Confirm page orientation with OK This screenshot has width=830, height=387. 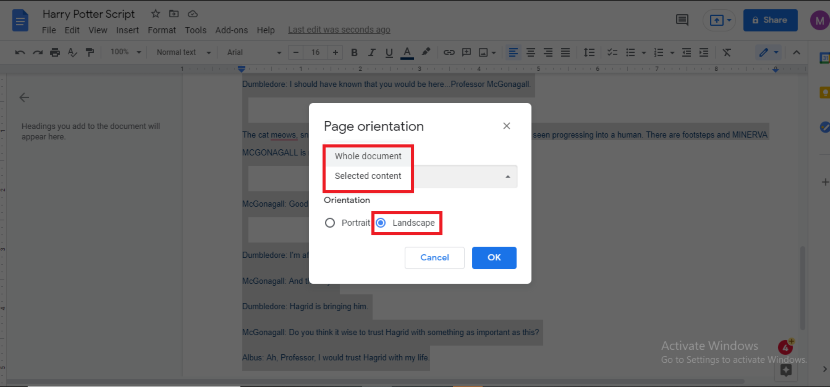coord(494,258)
